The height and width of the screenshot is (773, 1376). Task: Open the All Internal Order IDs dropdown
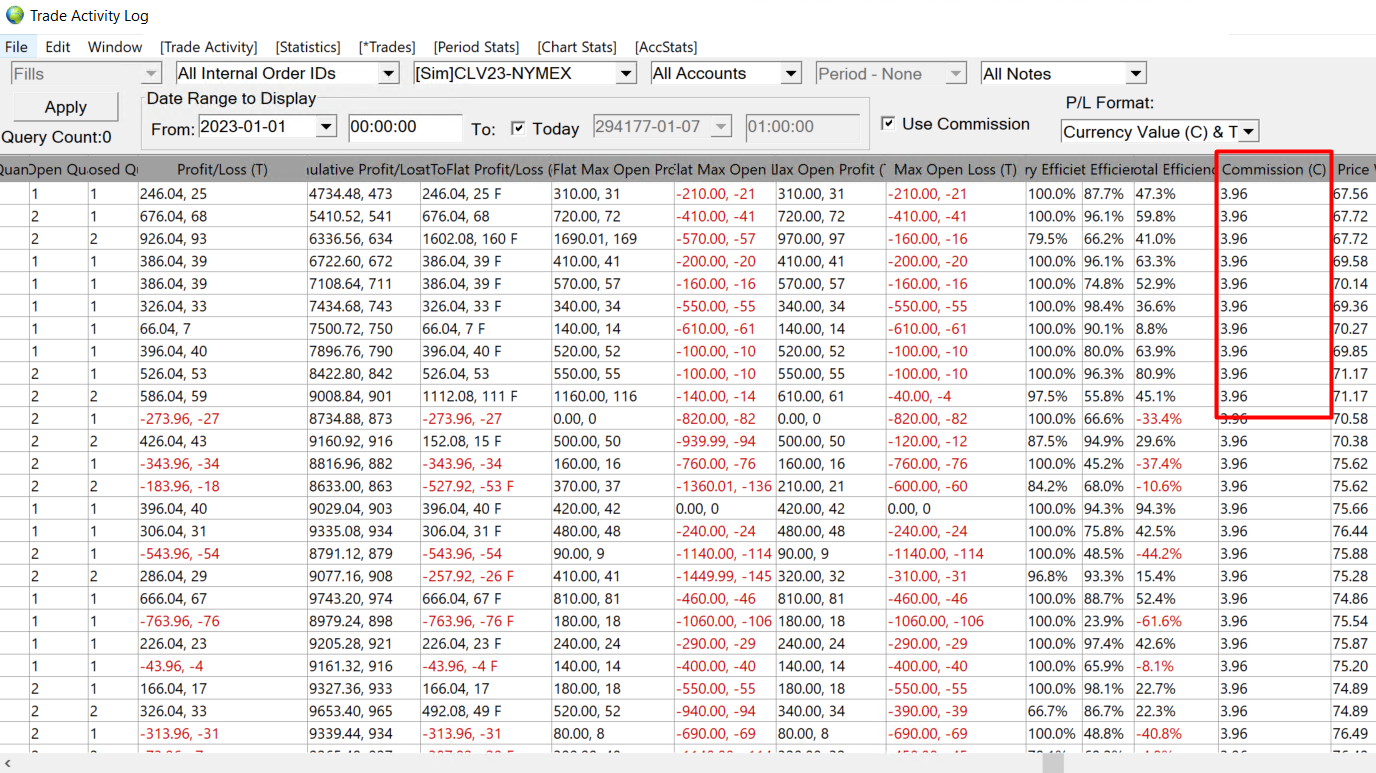coord(388,74)
